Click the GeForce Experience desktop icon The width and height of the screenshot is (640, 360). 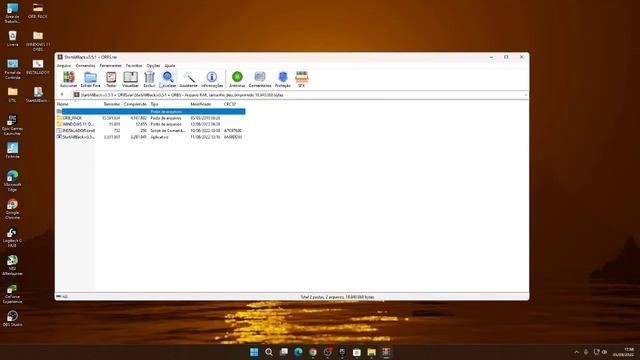[12, 293]
